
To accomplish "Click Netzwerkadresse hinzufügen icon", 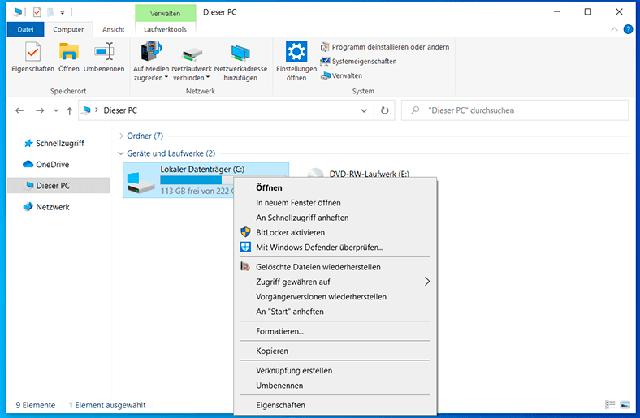I will click(x=240, y=53).
